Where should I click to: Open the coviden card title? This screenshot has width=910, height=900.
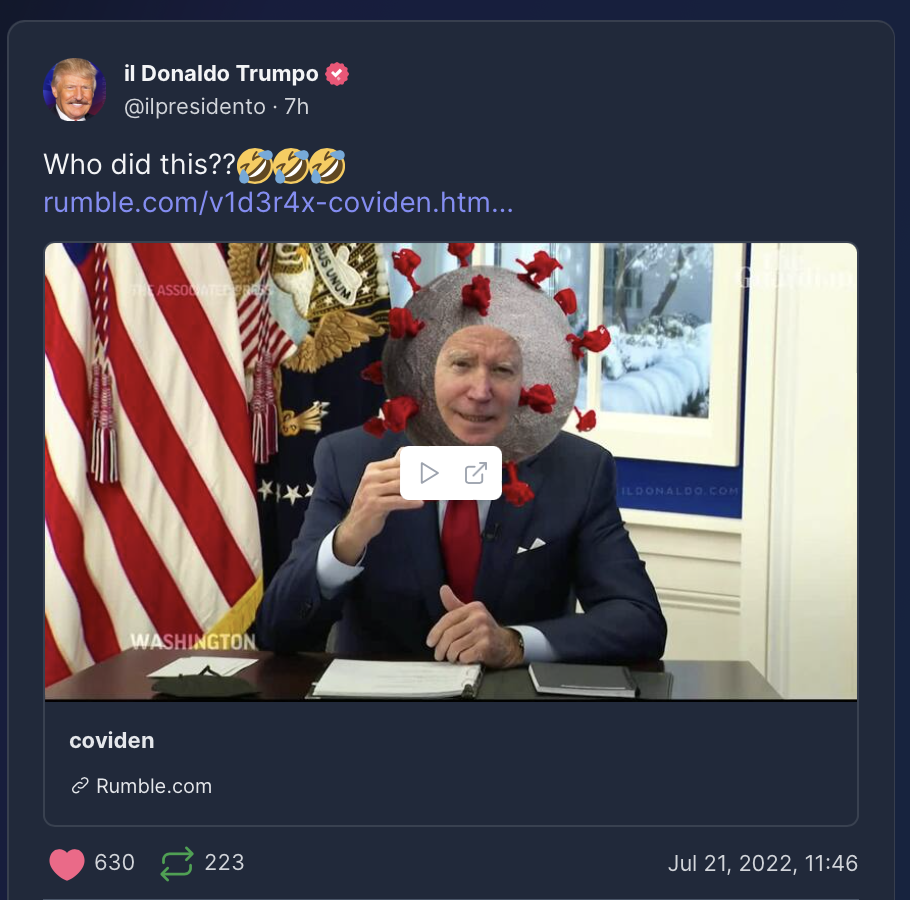pos(111,740)
